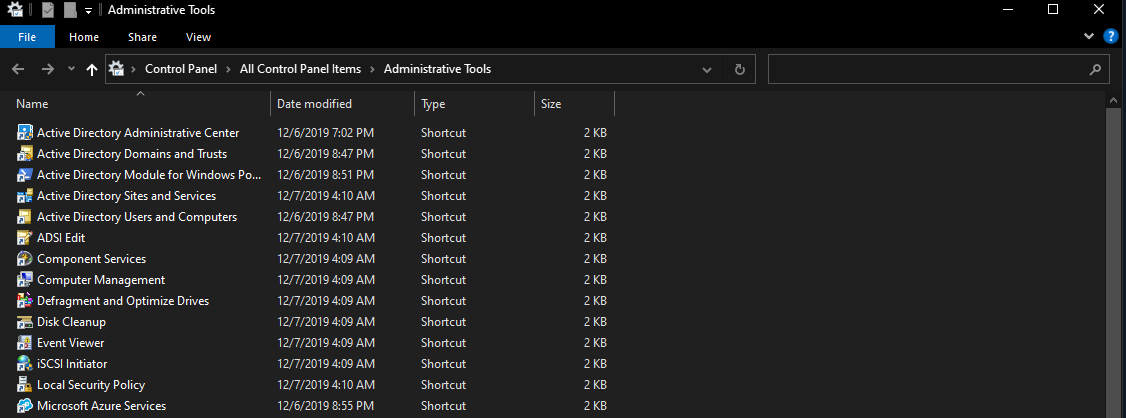
Task: Select the Disk Cleanup icon
Action: 26,322
